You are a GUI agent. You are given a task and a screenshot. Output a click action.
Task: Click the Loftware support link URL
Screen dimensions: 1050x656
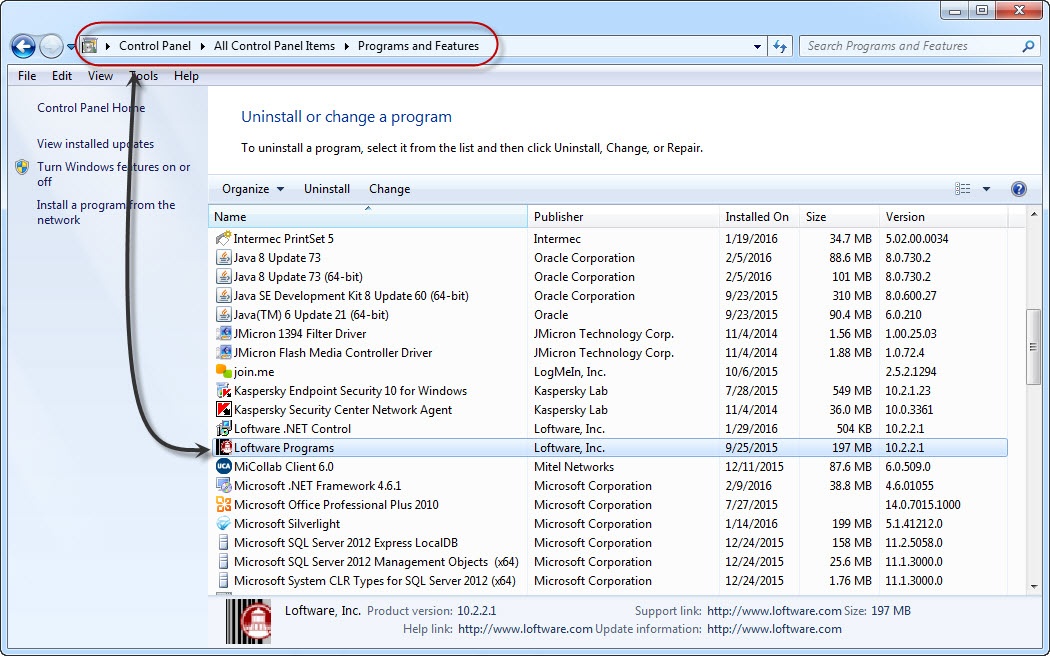[x=774, y=610]
